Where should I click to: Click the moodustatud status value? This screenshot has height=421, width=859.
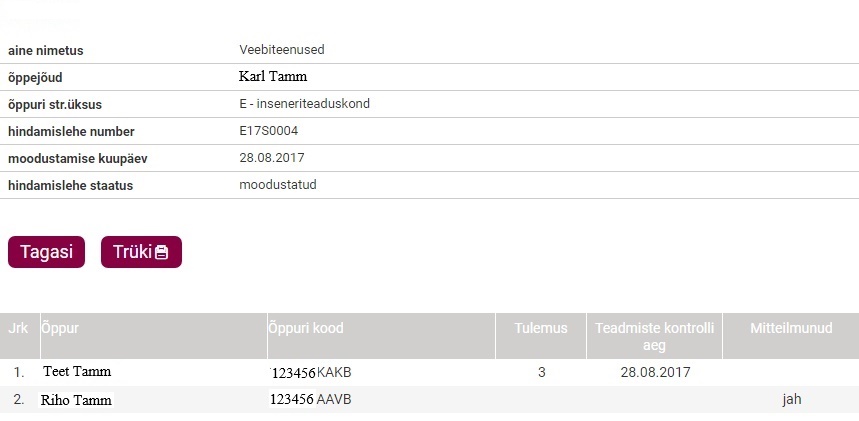[278, 185]
